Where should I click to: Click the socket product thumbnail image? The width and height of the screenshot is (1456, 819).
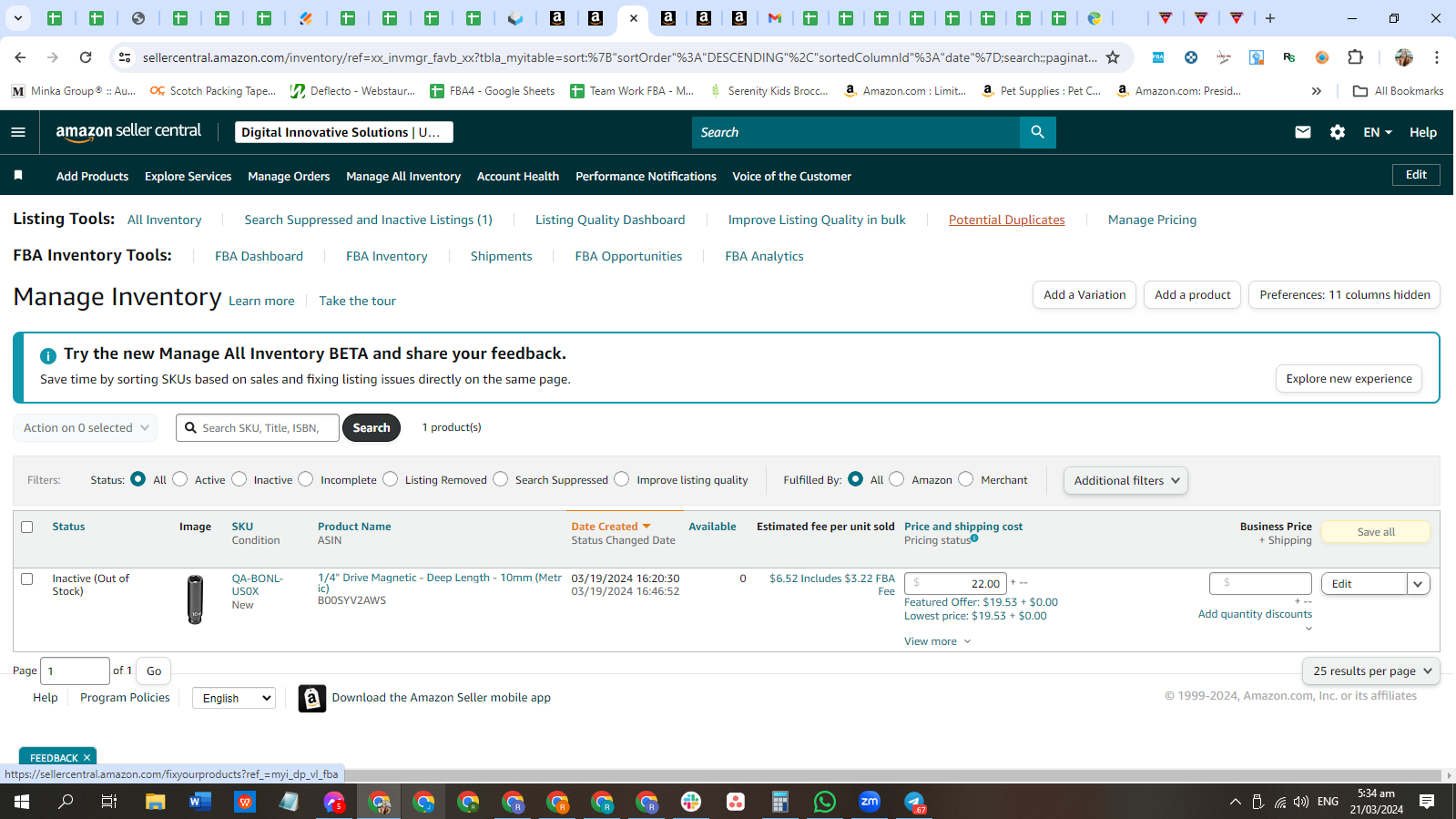point(195,599)
